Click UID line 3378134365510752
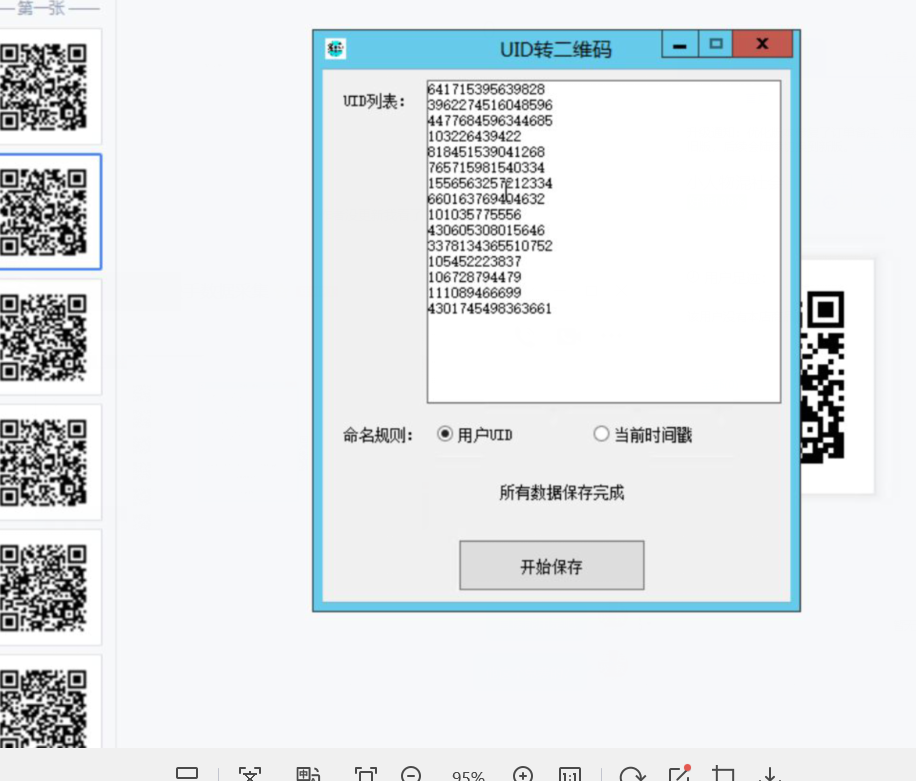 [490, 246]
